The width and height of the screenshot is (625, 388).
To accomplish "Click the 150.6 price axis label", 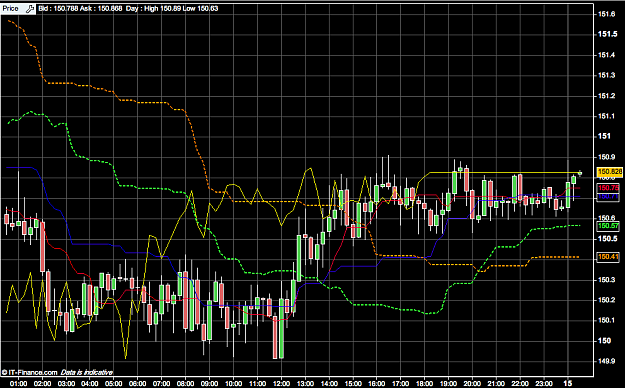I will 606,218.
